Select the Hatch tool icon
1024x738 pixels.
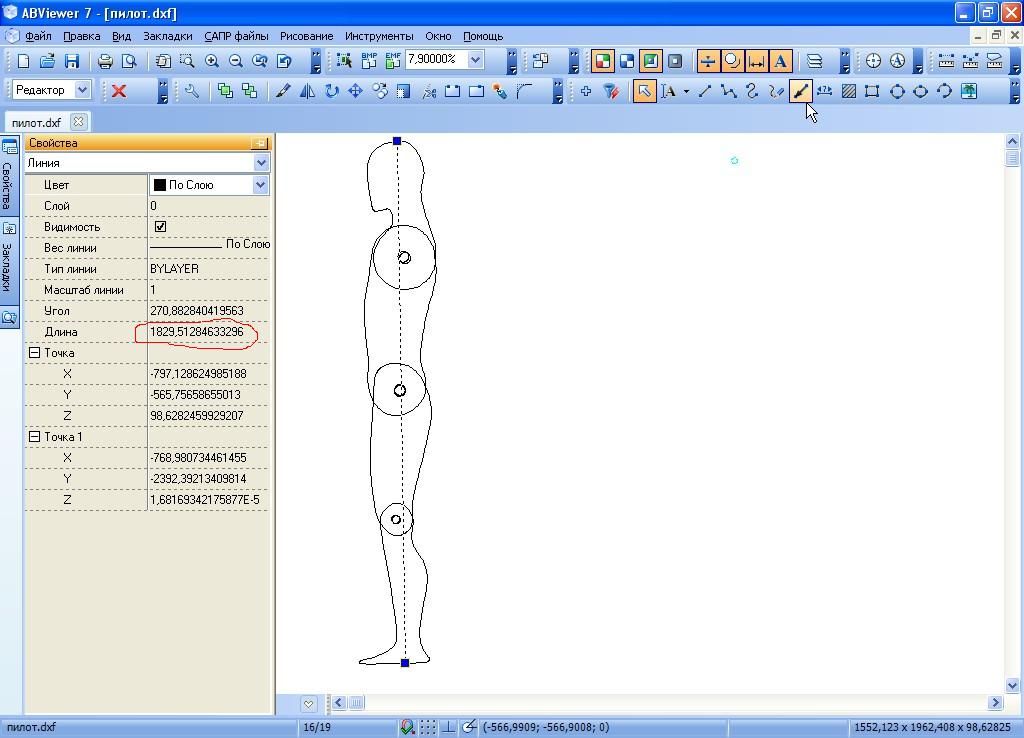[x=848, y=91]
